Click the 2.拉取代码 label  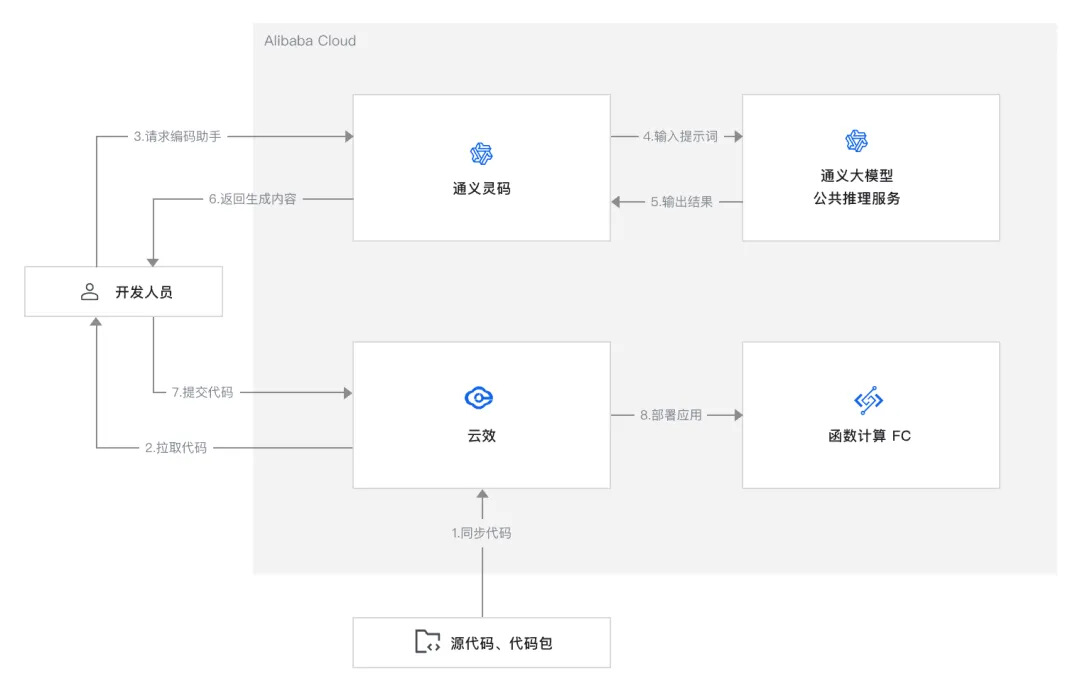pos(175,448)
